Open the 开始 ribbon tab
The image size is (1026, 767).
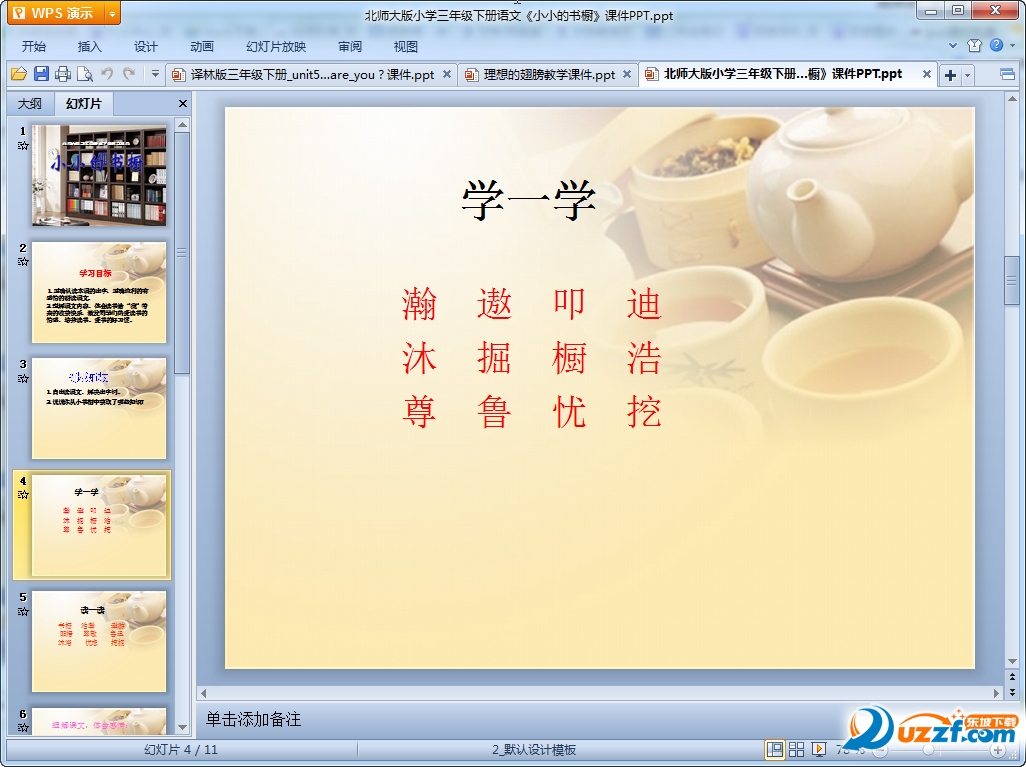[x=34, y=46]
